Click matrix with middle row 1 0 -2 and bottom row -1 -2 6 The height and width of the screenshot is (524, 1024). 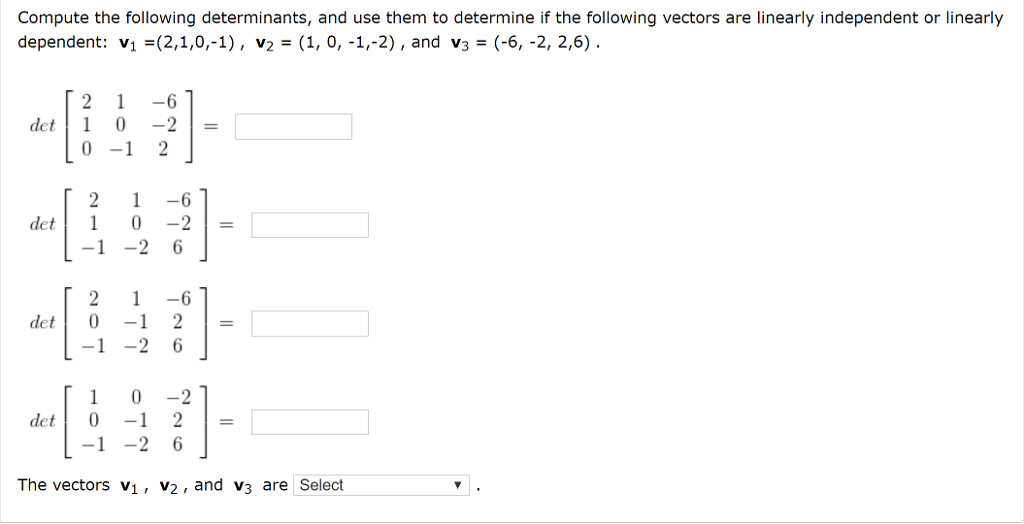pos(136,225)
